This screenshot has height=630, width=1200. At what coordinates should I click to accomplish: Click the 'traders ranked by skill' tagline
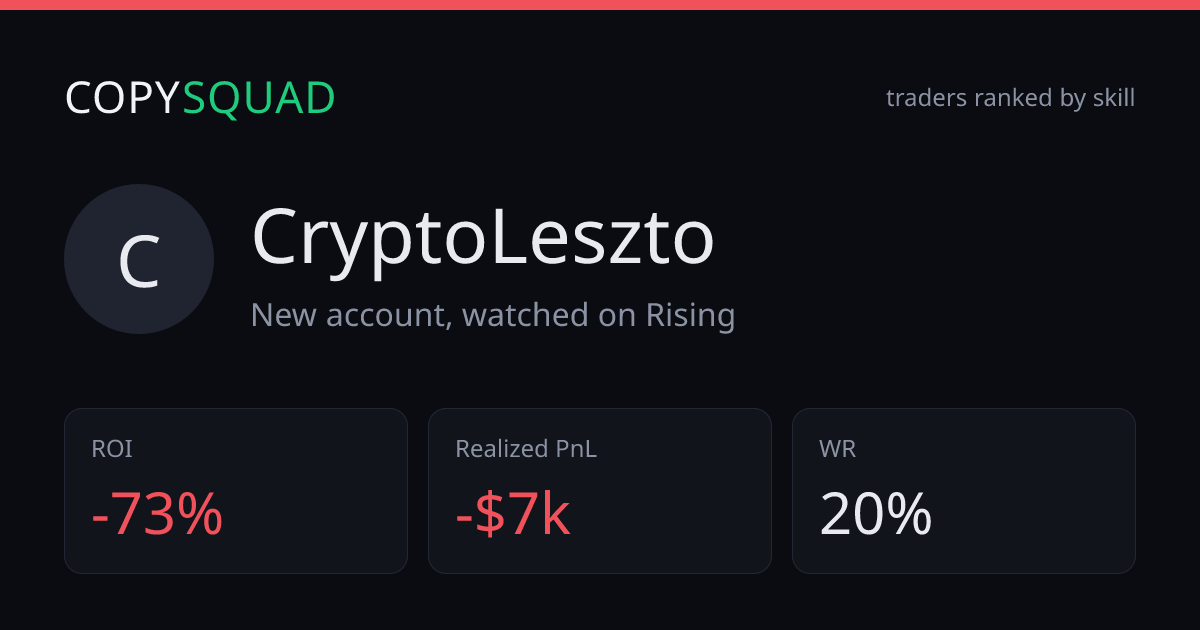1010,98
